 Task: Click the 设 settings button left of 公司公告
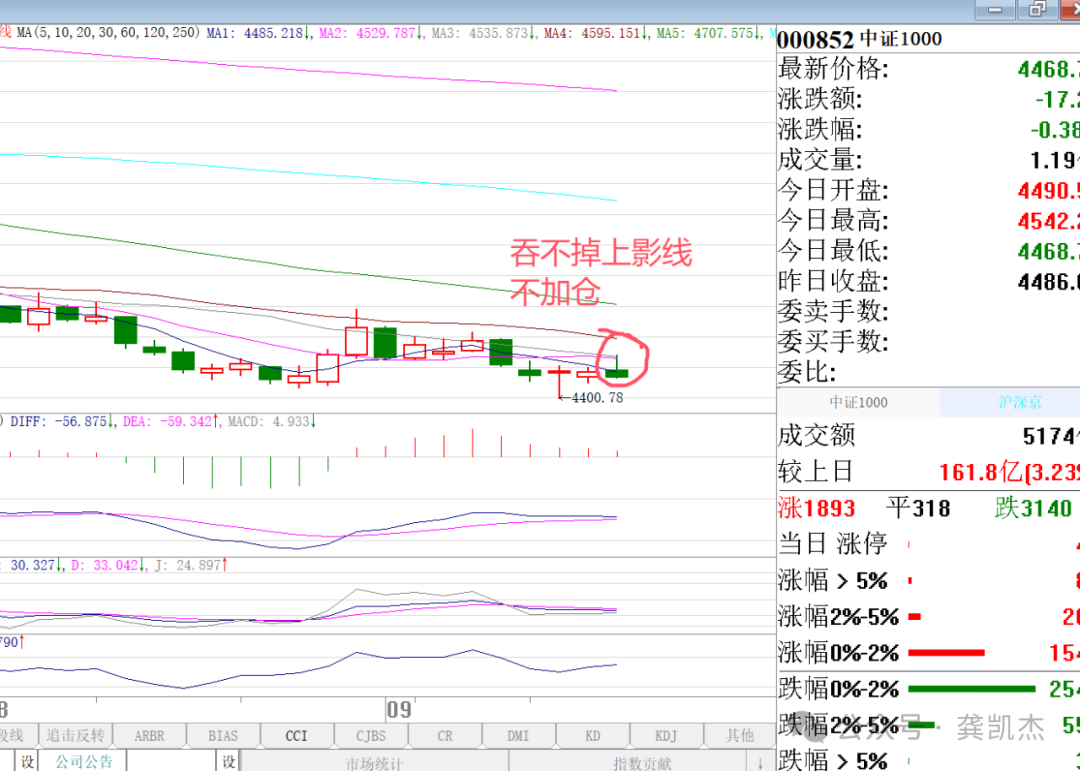pos(27,761)
